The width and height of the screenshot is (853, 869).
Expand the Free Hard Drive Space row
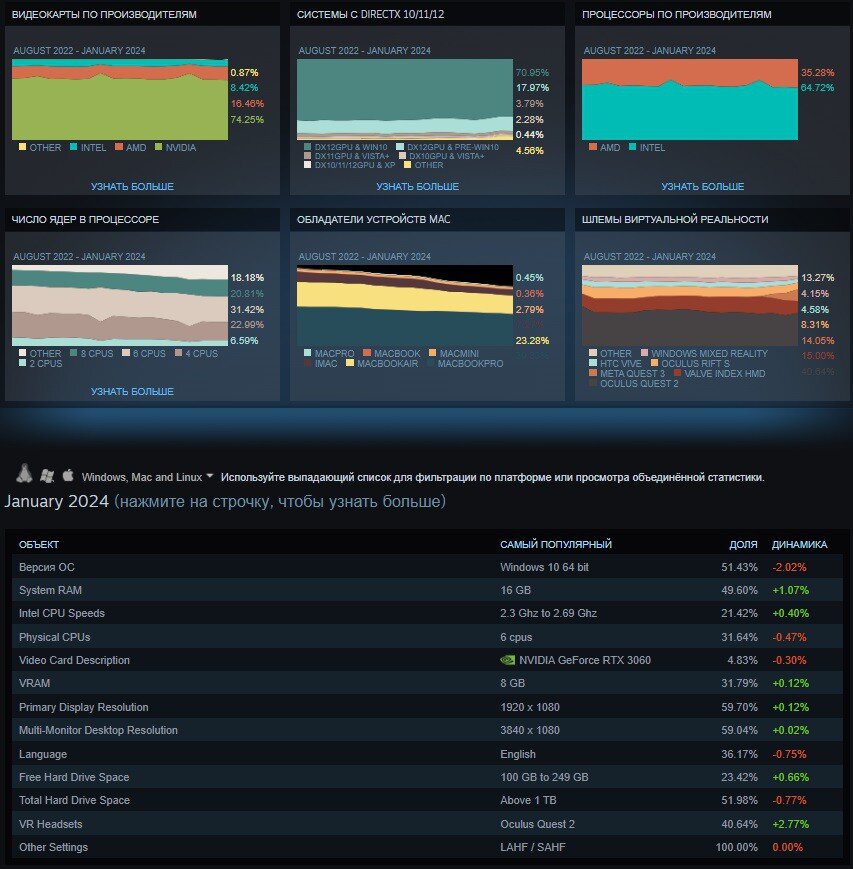coord(427,777)
